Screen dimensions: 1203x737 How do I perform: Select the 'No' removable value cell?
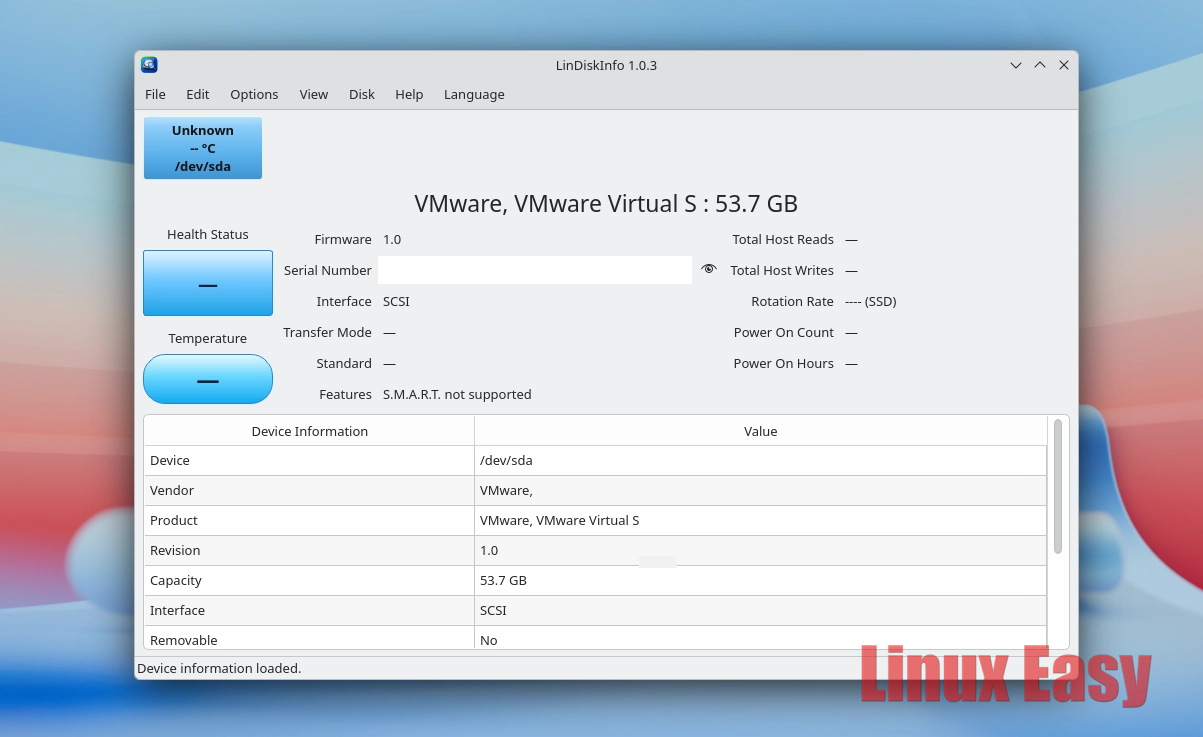tap(760, 638)
